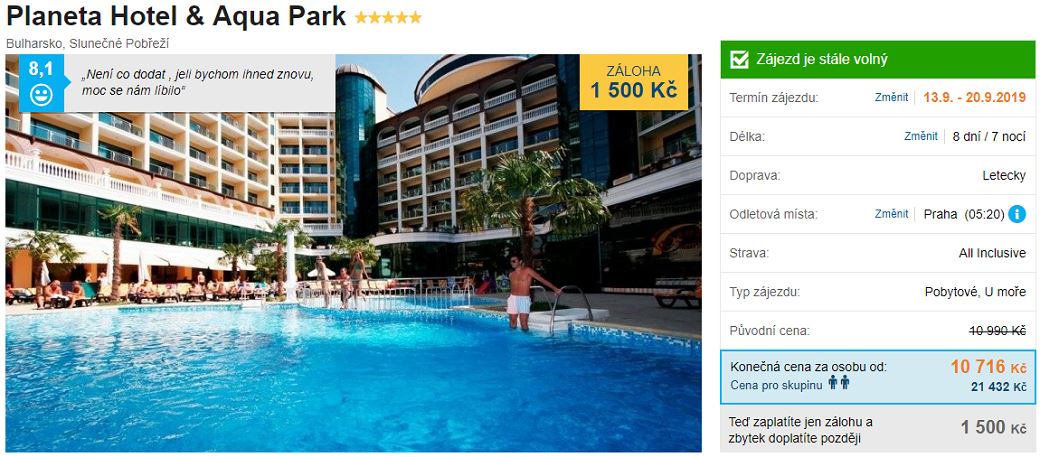Click the guest review quote text
The height and width of the screenshot is (457, 1040).
198,83
